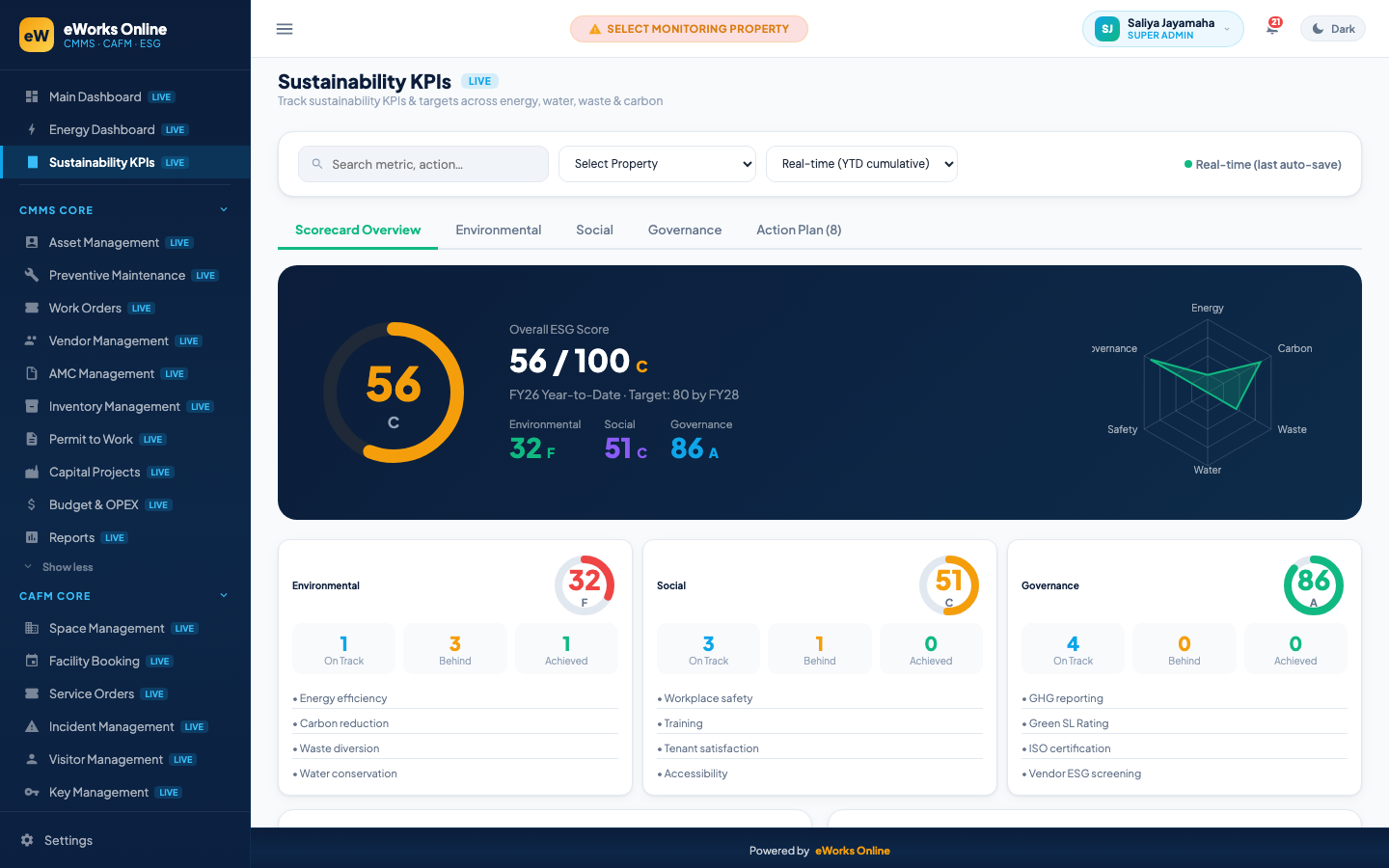Switch to Scorecard Overview tab
Screen dimensions: 1389x868
coord(358,230)
